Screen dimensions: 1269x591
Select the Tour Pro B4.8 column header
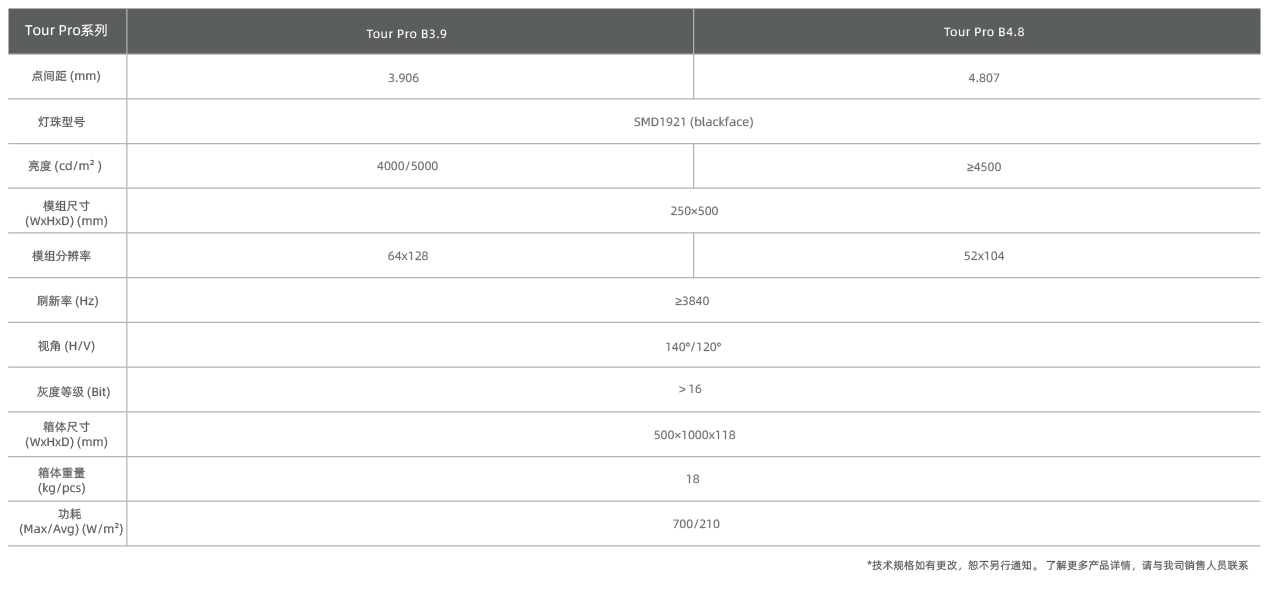click(983, 32)
